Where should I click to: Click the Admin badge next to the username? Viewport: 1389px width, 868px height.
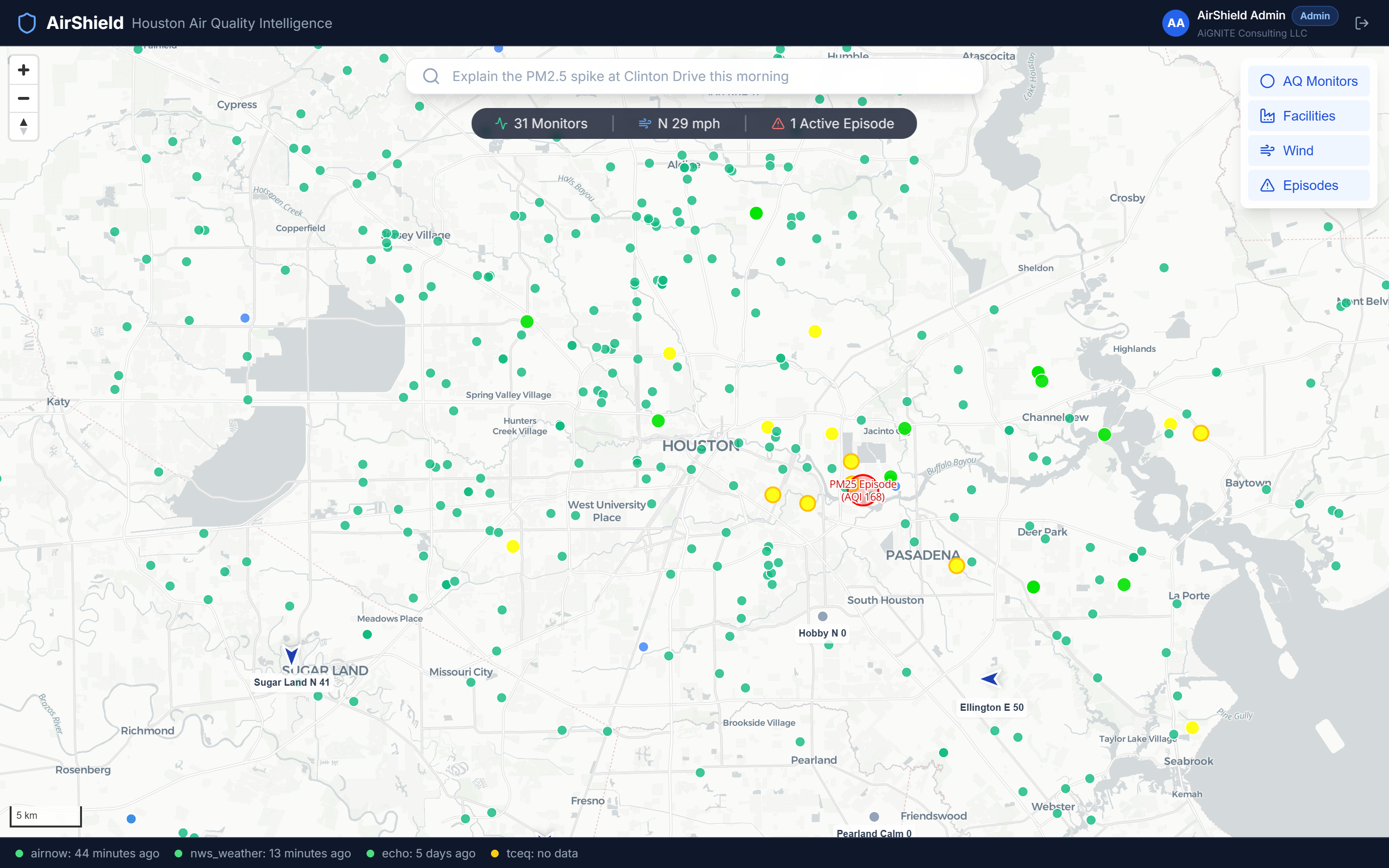pyautogui.click(x=1314, y=15)
